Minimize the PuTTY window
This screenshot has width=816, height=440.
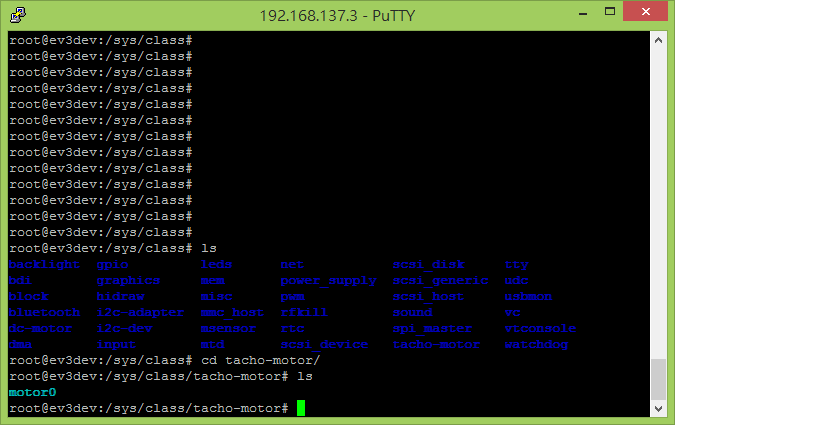(x=583, y=12)
